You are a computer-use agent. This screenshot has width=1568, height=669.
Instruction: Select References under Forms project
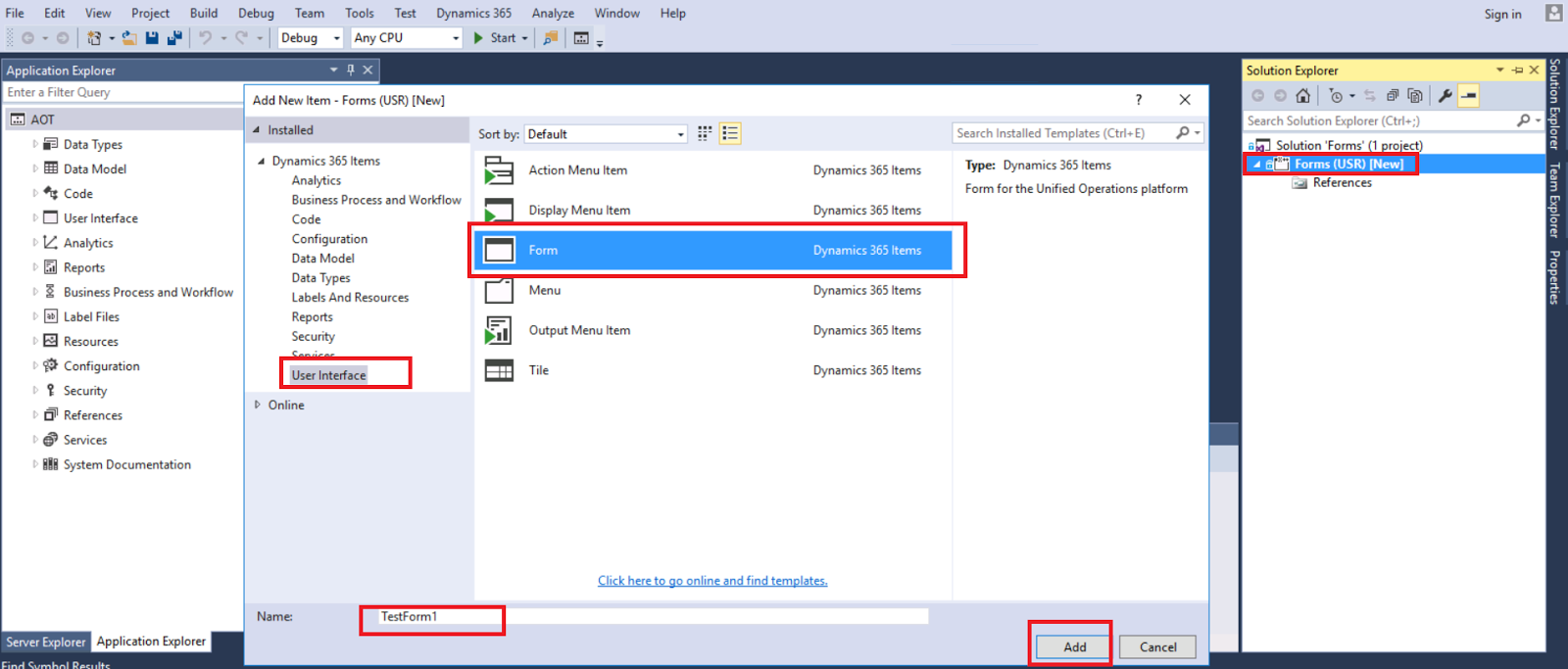(1342, 183)
